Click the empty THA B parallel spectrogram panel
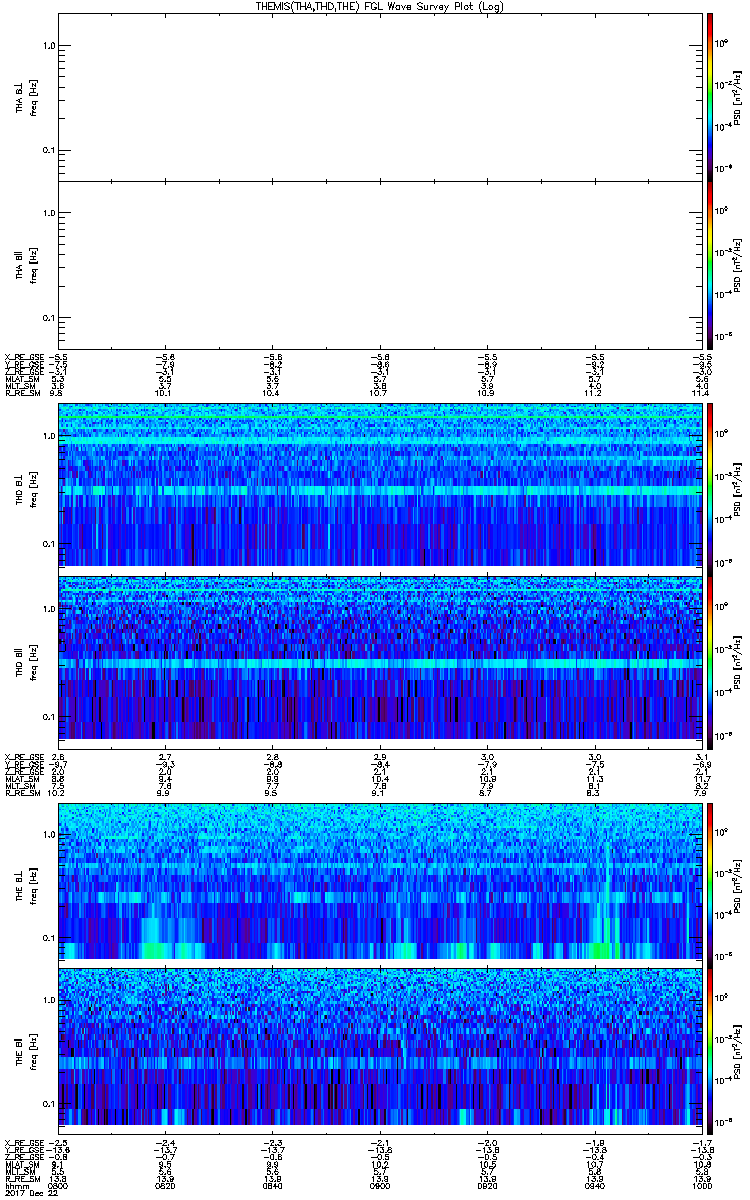This screenshot has width=750, height=1200. click(379, 264)
